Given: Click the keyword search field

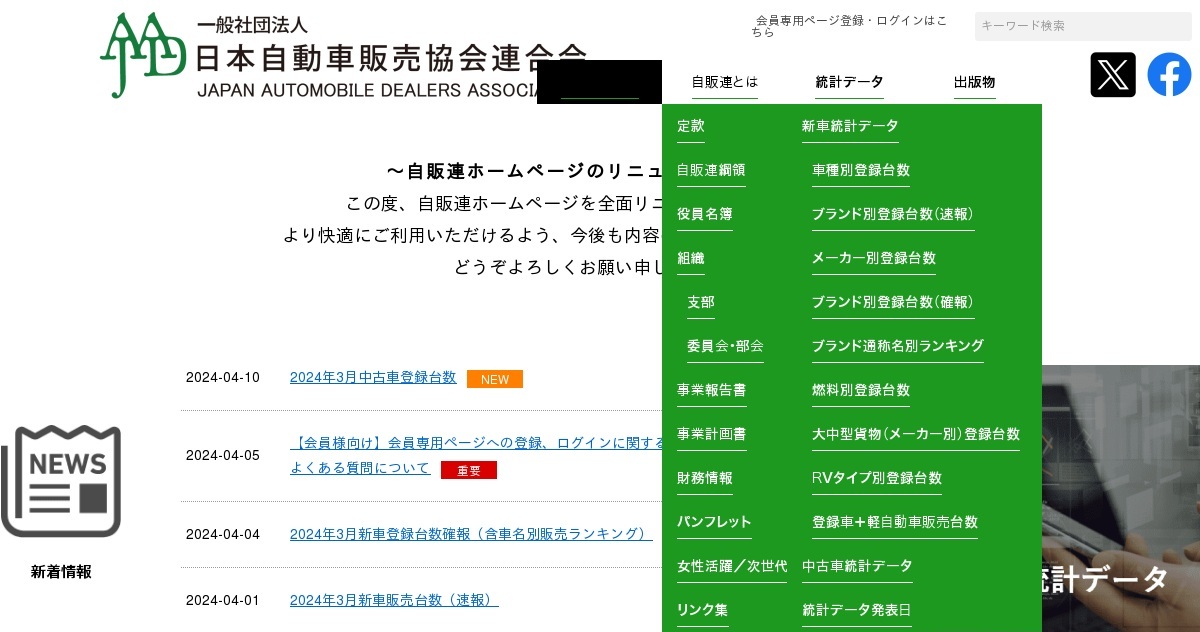Looking at the screenshot, I should (1082, 26).
